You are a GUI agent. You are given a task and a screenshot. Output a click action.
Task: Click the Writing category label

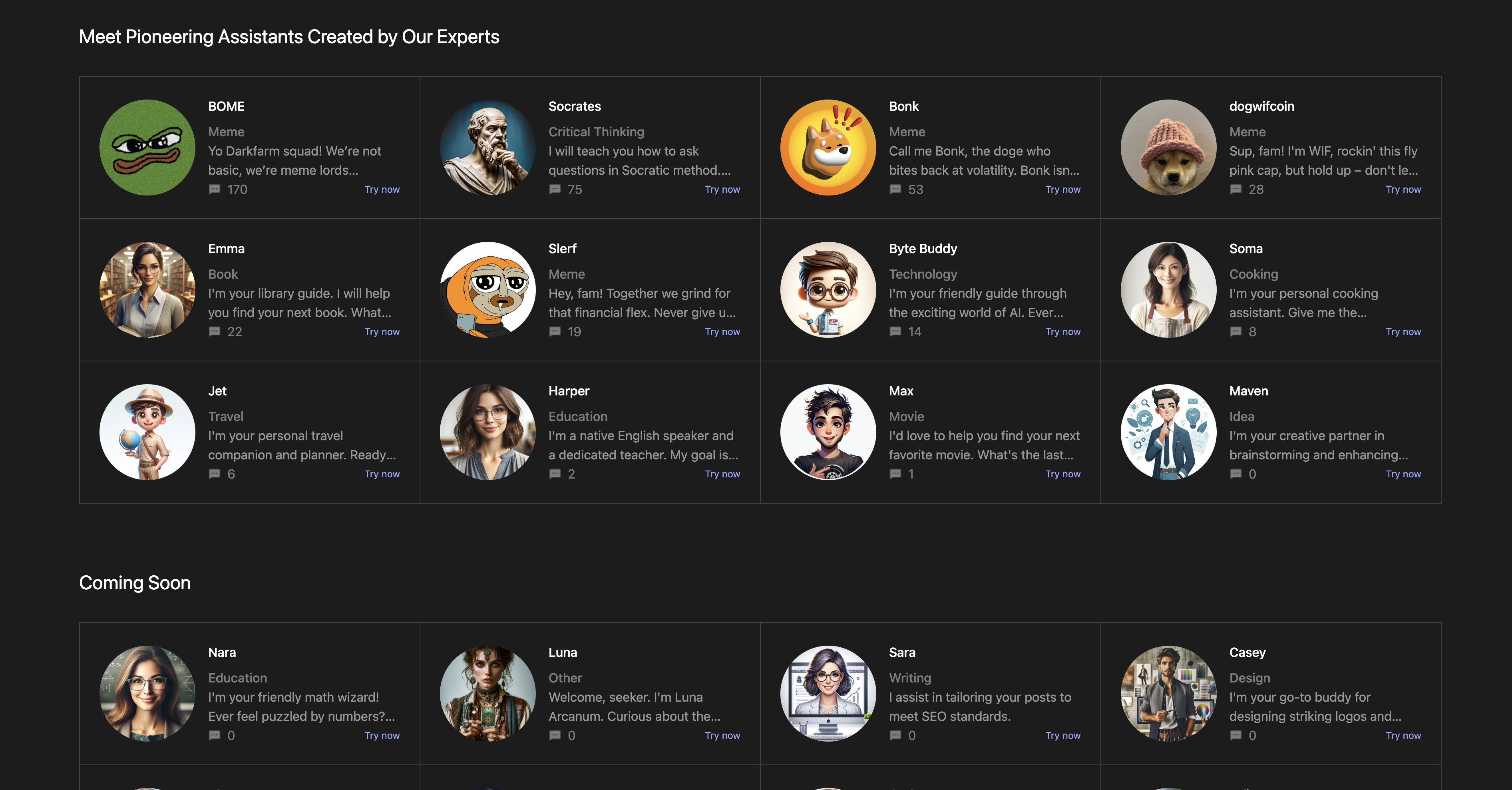pos(910,678)
